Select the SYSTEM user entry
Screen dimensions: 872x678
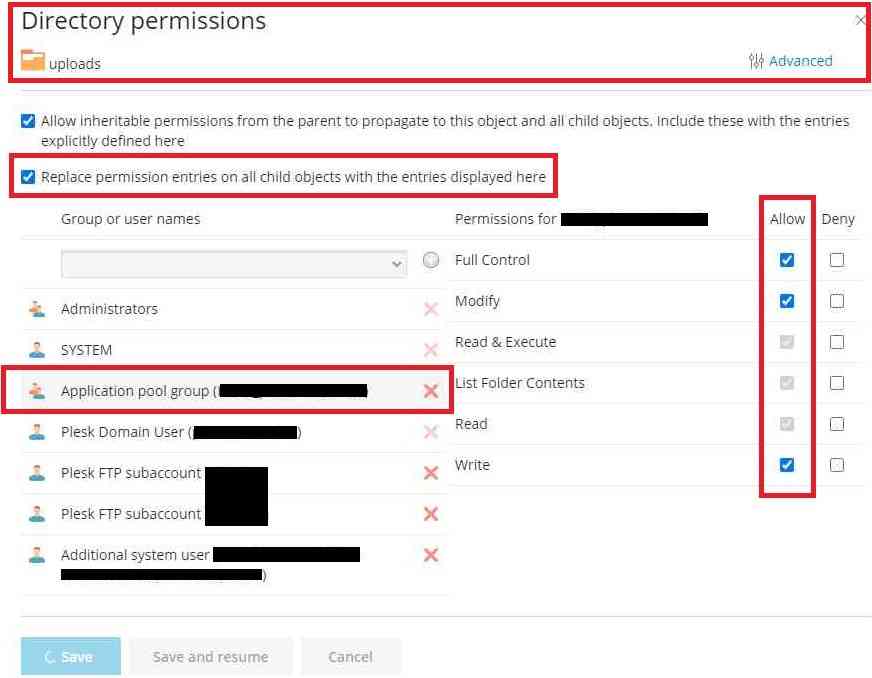87,350
